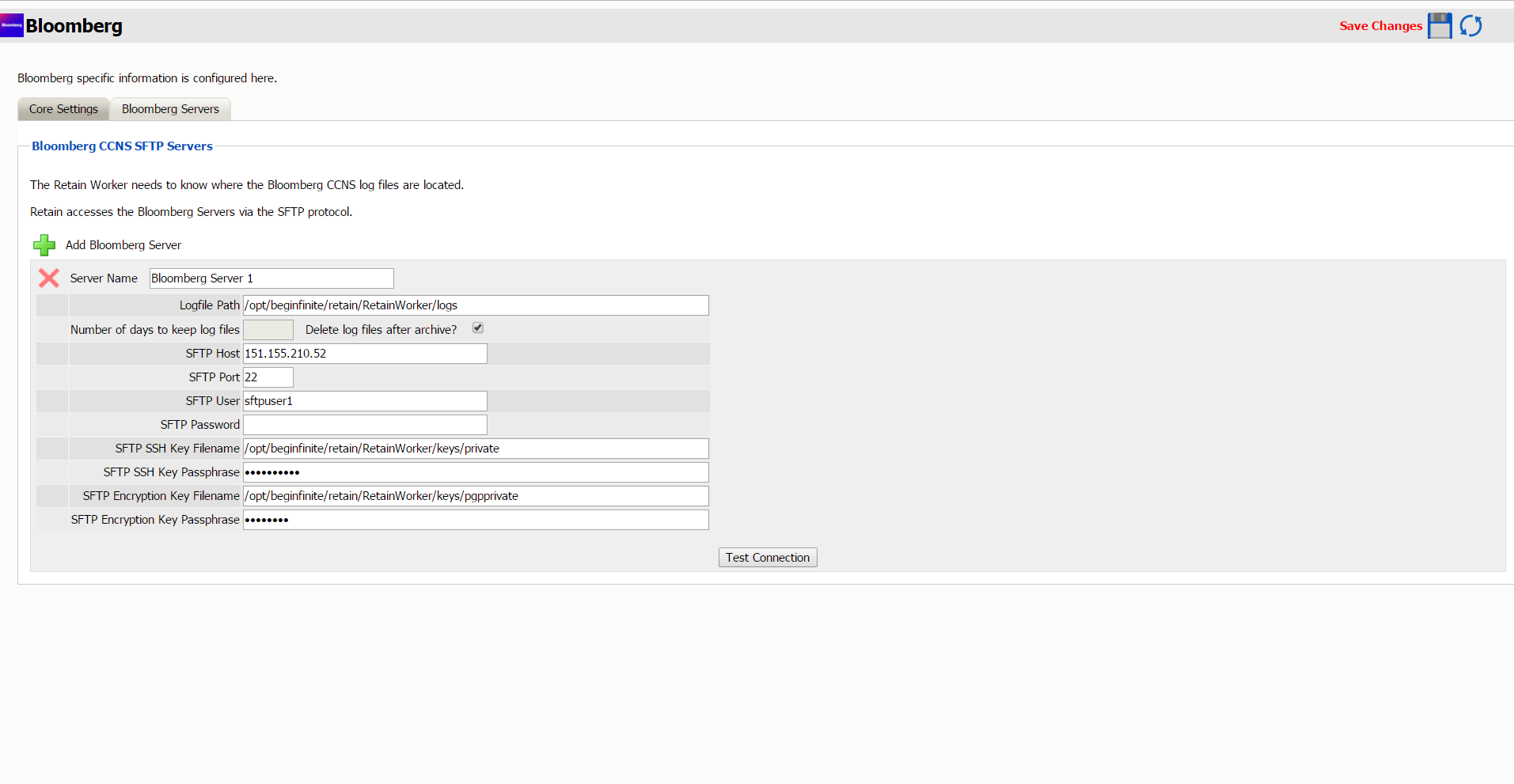The image size is (1514, 784).
Task: Click the 'Retain accesses the Bloomberg Servers' text
Action: pyautogui.click(x=191, y=212)
